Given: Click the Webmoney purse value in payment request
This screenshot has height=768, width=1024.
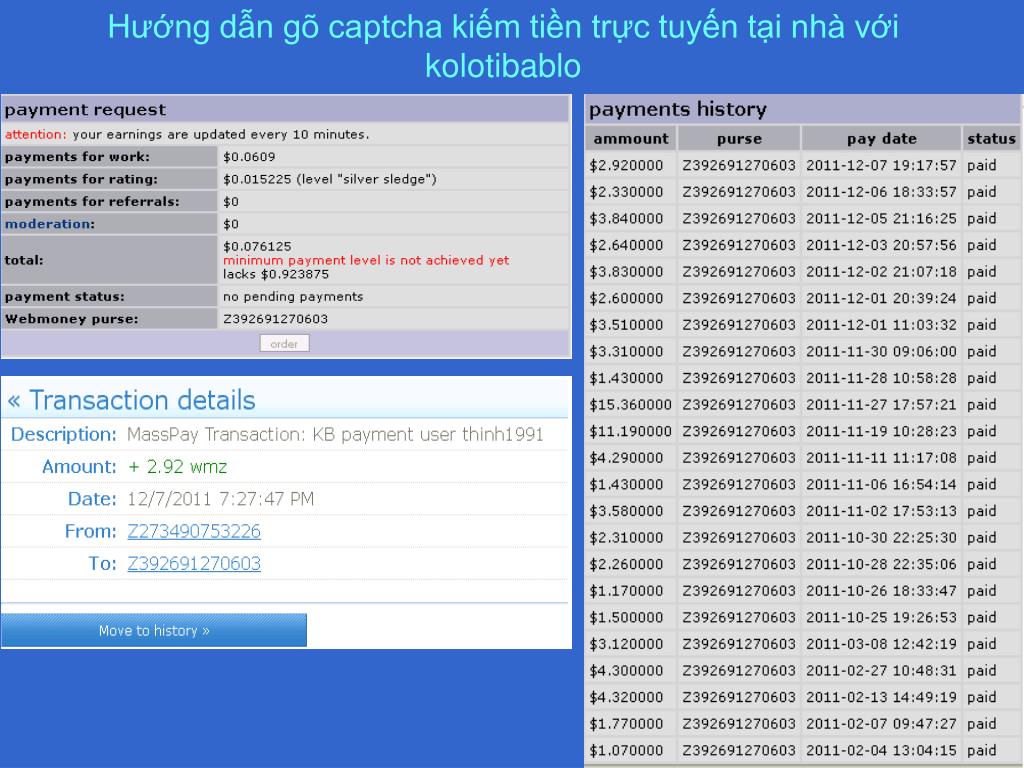Looking at the screenshot, I should pyautogui.click(x=275, y=319).
